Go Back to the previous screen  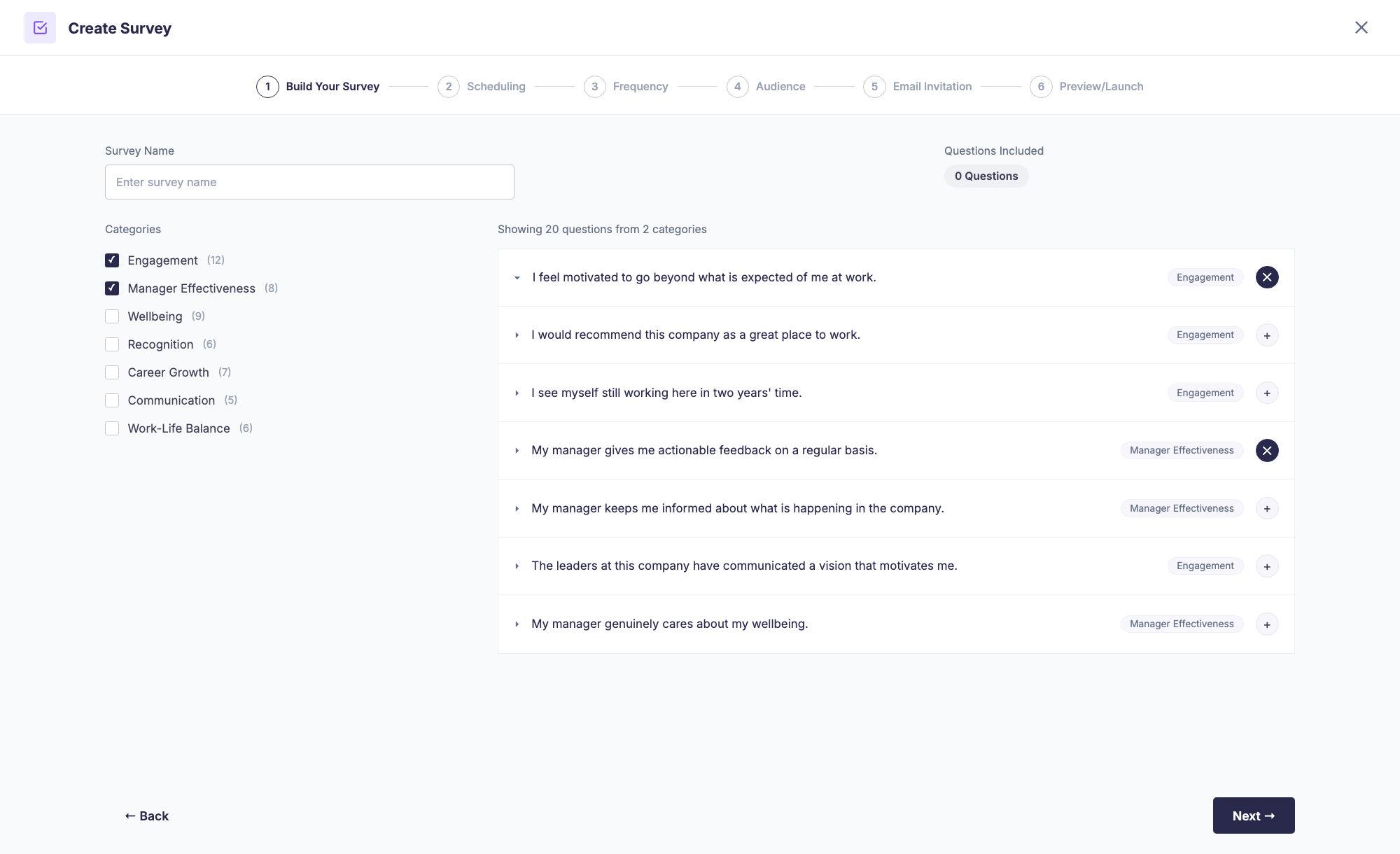(x=147, y=816)
